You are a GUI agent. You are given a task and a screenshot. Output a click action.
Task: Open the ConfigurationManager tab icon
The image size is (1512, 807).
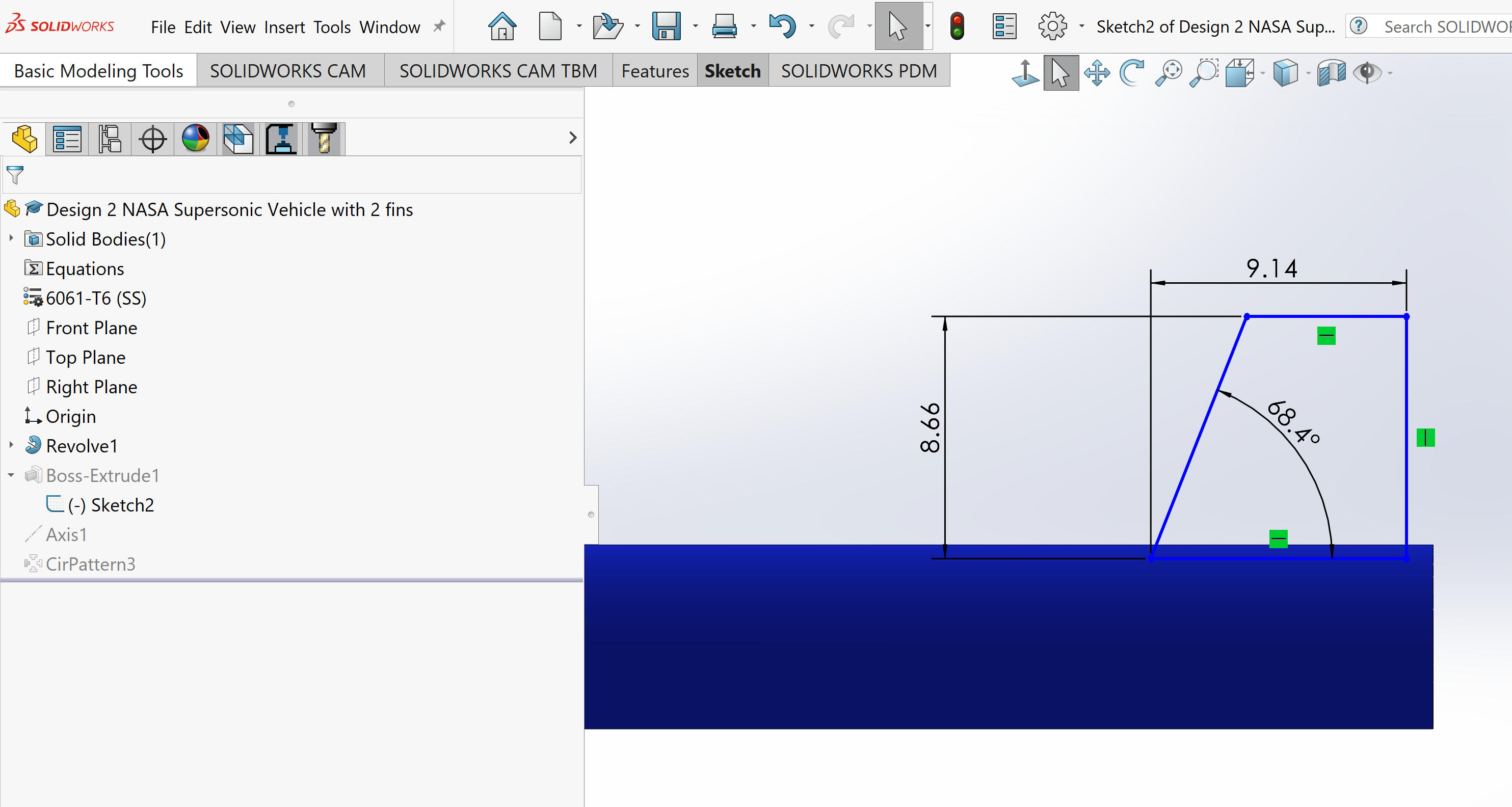click(110, 139)
